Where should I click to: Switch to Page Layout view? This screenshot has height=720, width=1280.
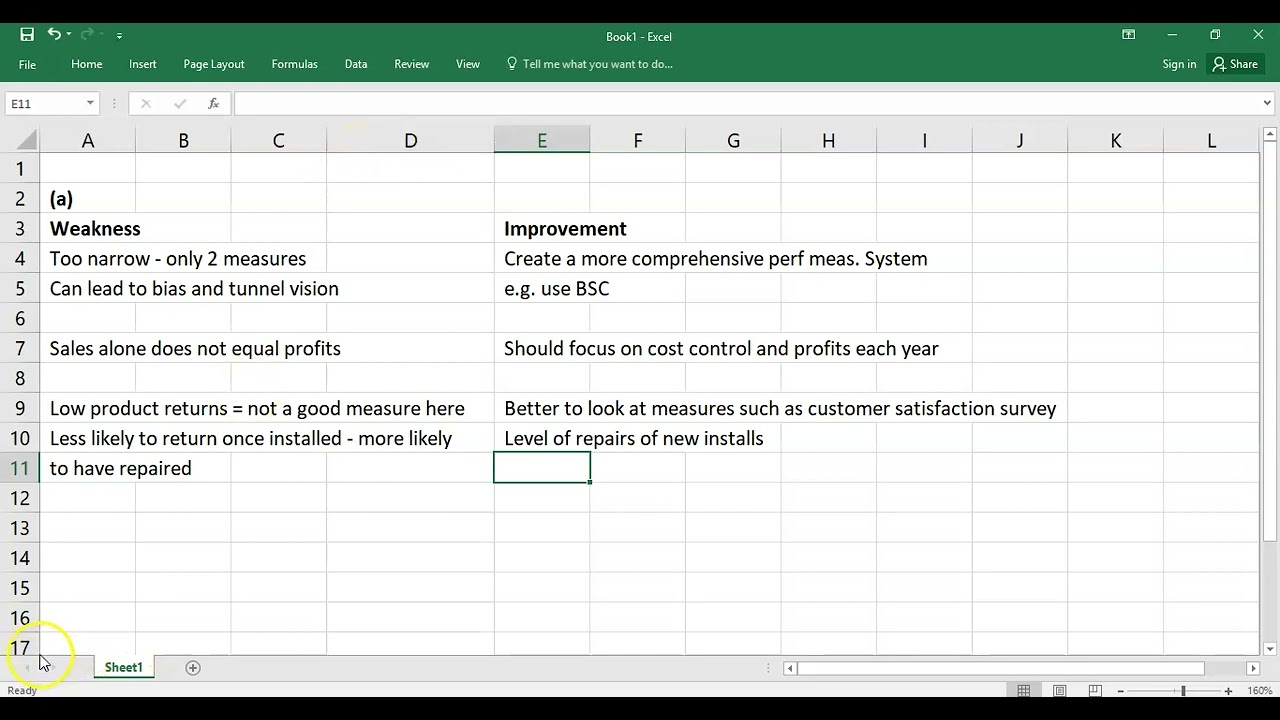(1060, 691)
